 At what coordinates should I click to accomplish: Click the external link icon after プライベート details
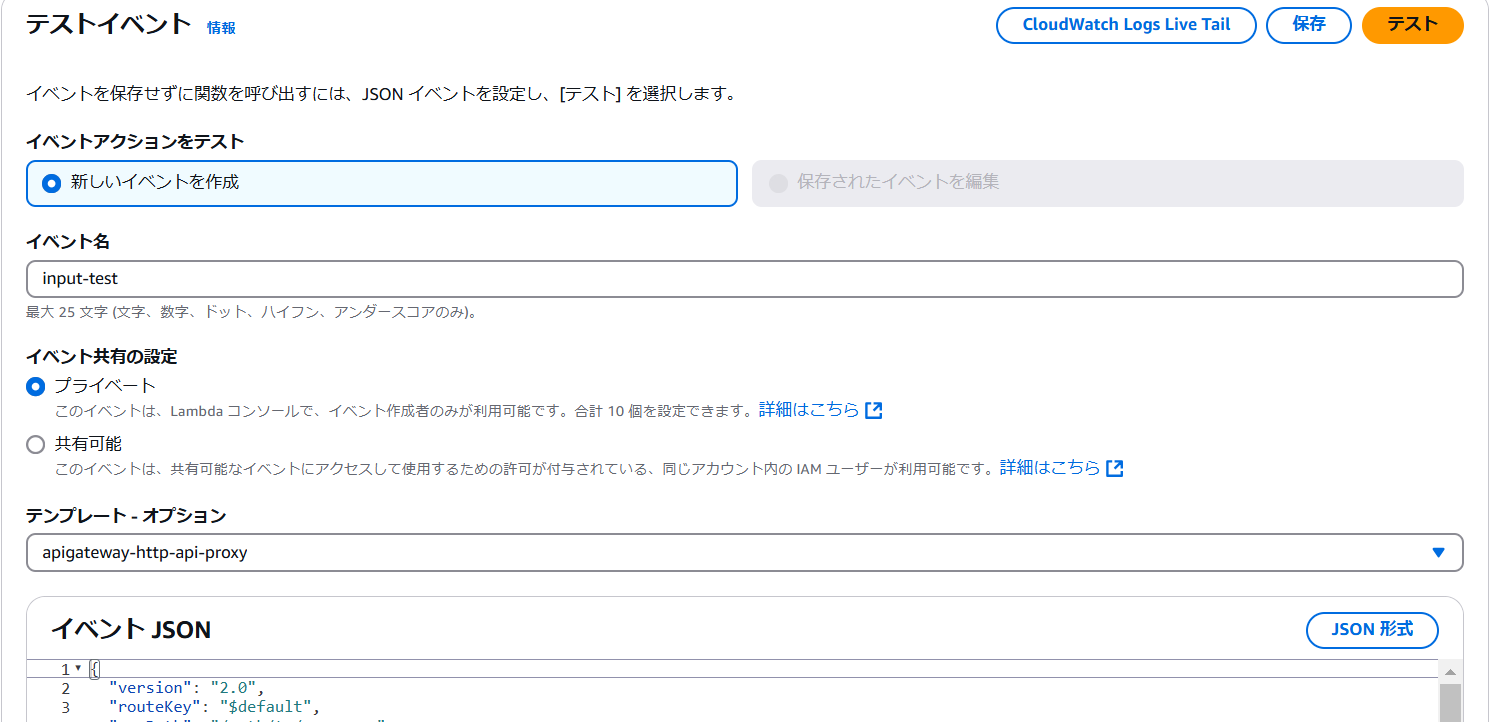pyautogui.click(x=875, y=409)
